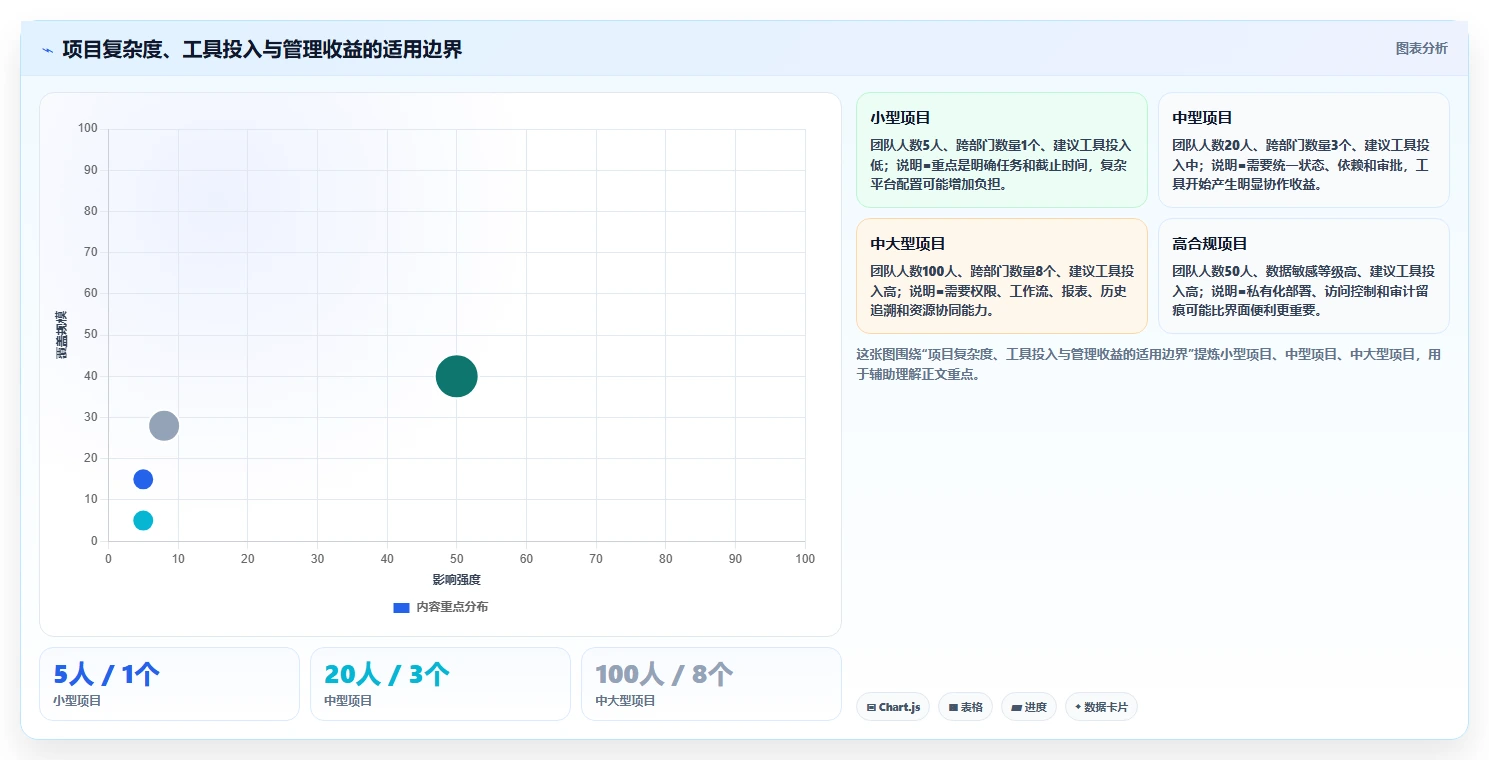Click the Chart.js tag
Viewport: 1489px width, 760px height.
click(893, 707)
